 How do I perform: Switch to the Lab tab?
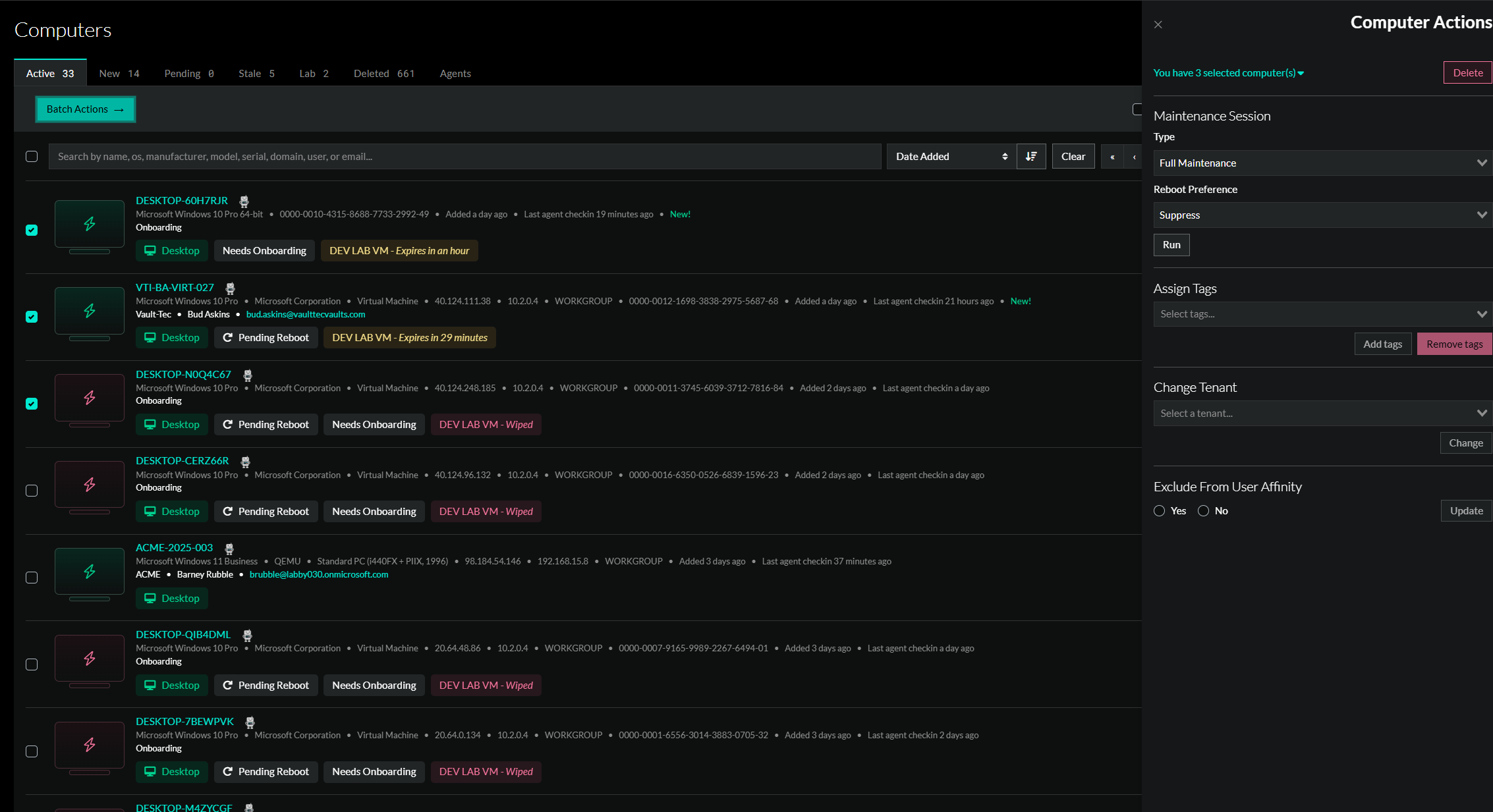(314, 74)
